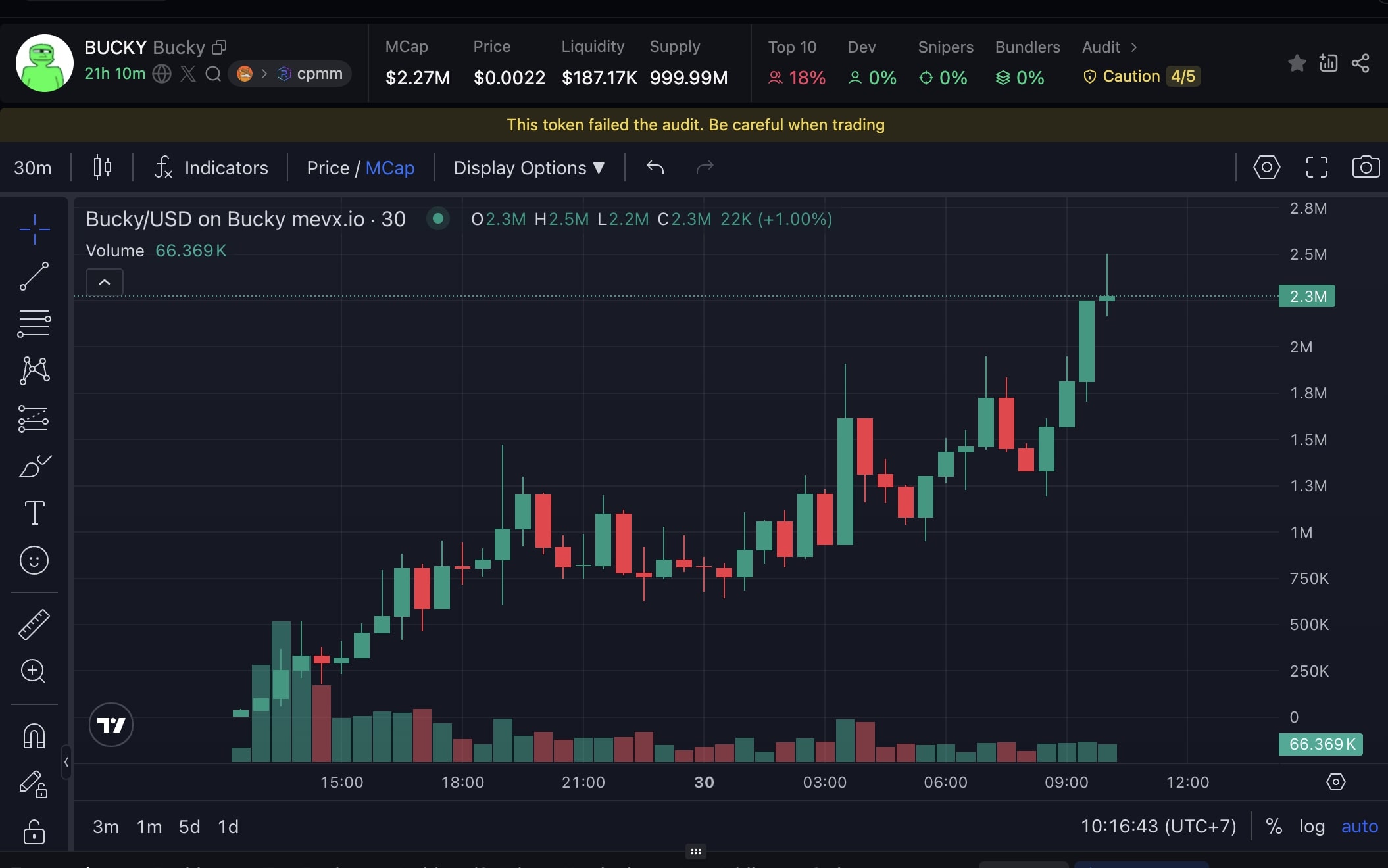
Task: Expand the Display Options dropdown
Action: (x=529, y=168)
